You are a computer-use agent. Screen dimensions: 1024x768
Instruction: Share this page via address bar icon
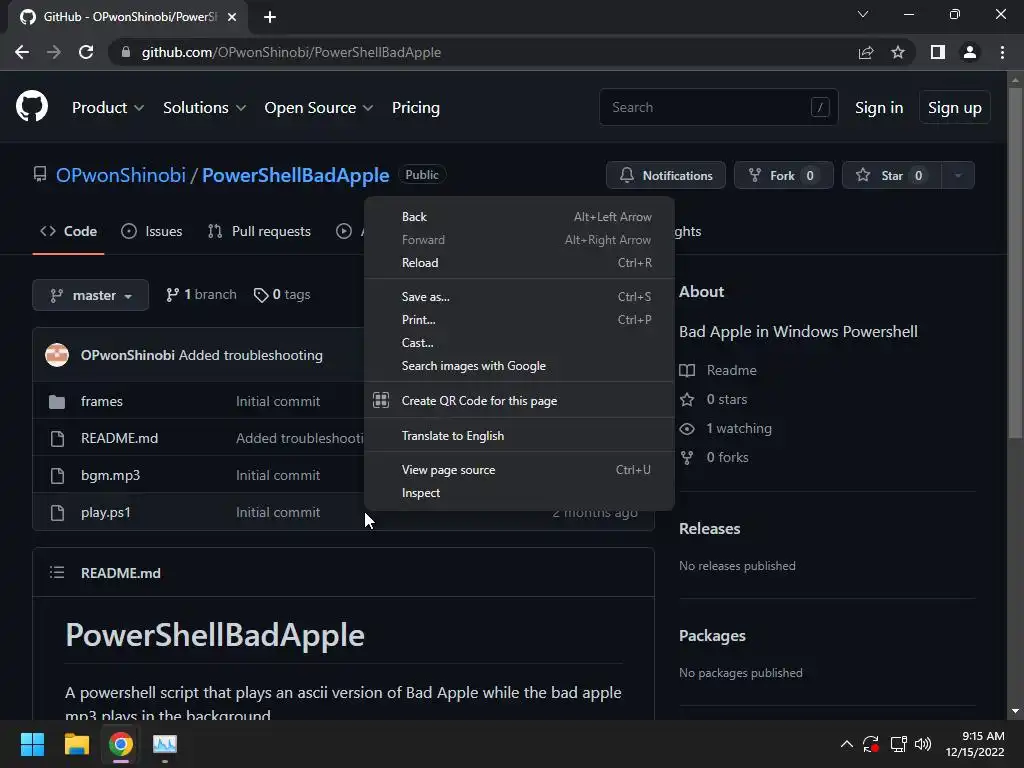(866, 52)
